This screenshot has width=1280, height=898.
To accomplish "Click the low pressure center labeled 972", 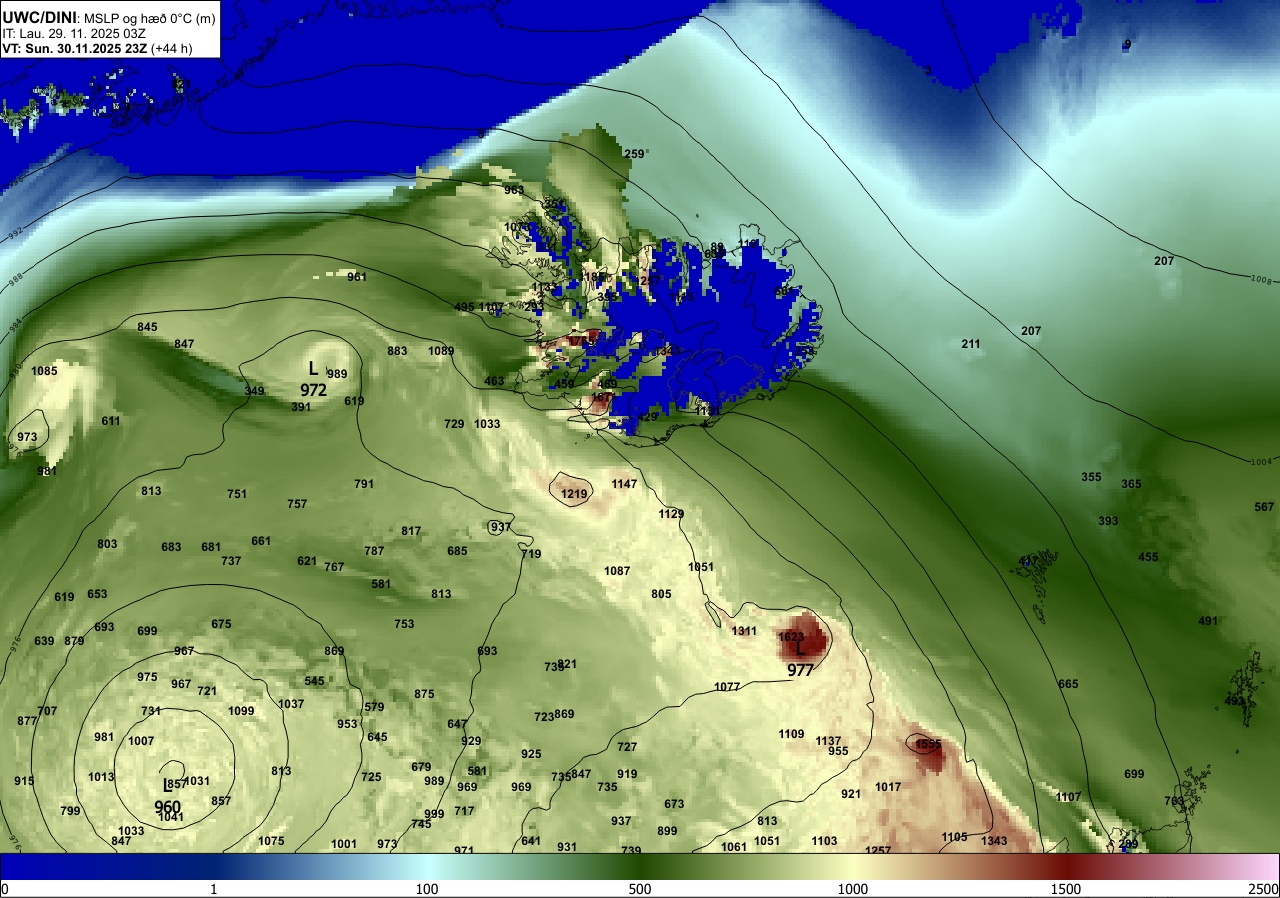I will pyautogui.click(x=313, y=380).
